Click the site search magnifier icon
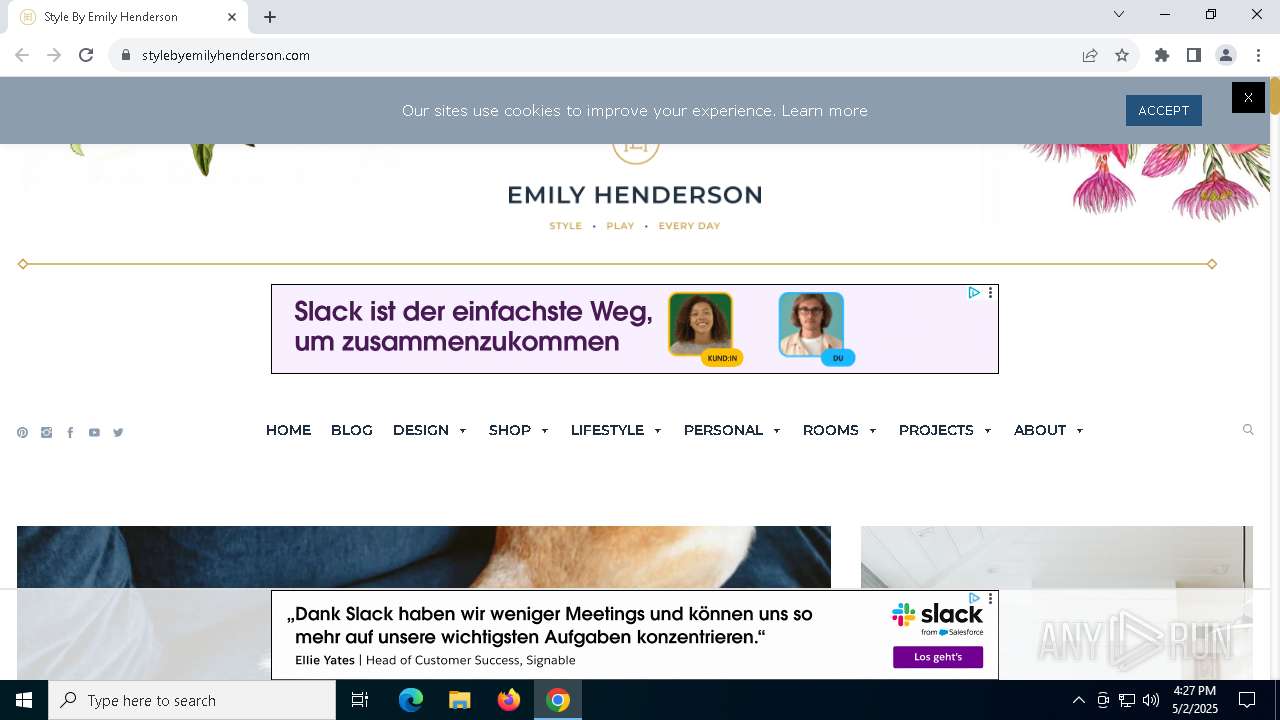This screenshot has width=1280, height=720. pos(1248,430)
